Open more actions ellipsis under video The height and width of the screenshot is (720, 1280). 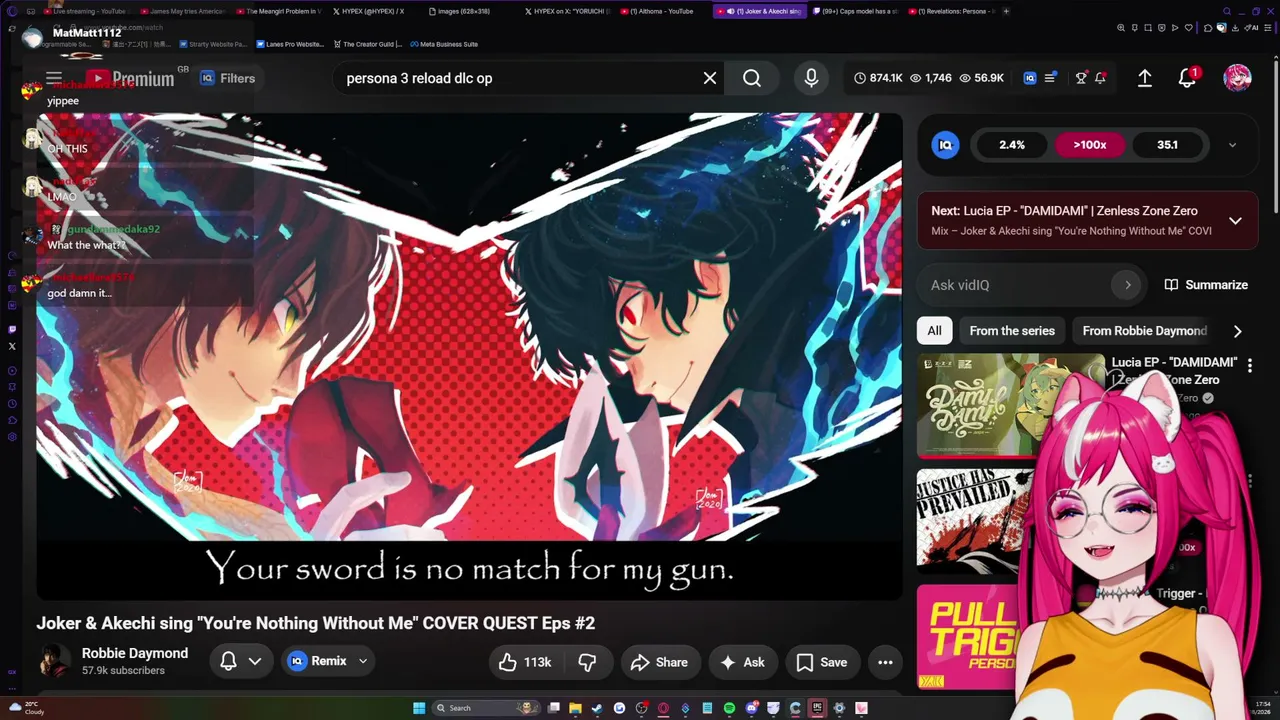tap(885, 662)
